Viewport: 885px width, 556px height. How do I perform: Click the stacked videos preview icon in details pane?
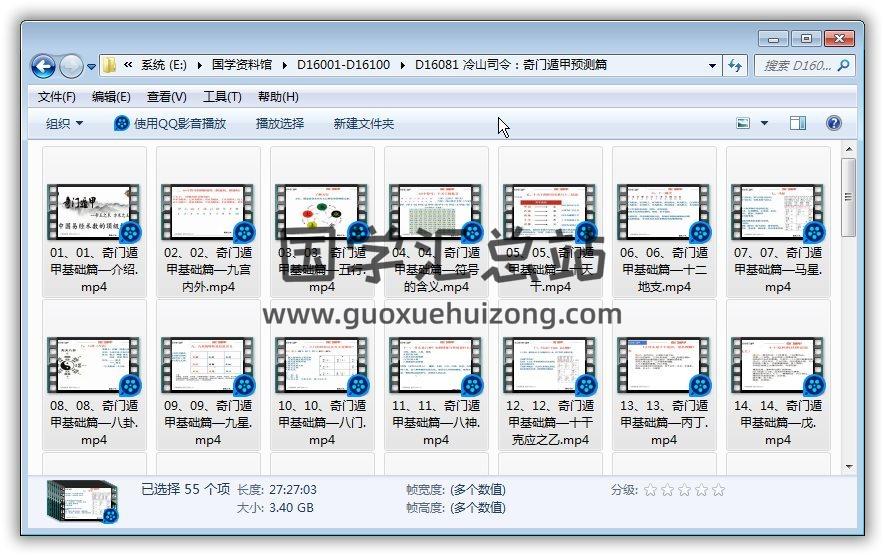tap(83, 501)
